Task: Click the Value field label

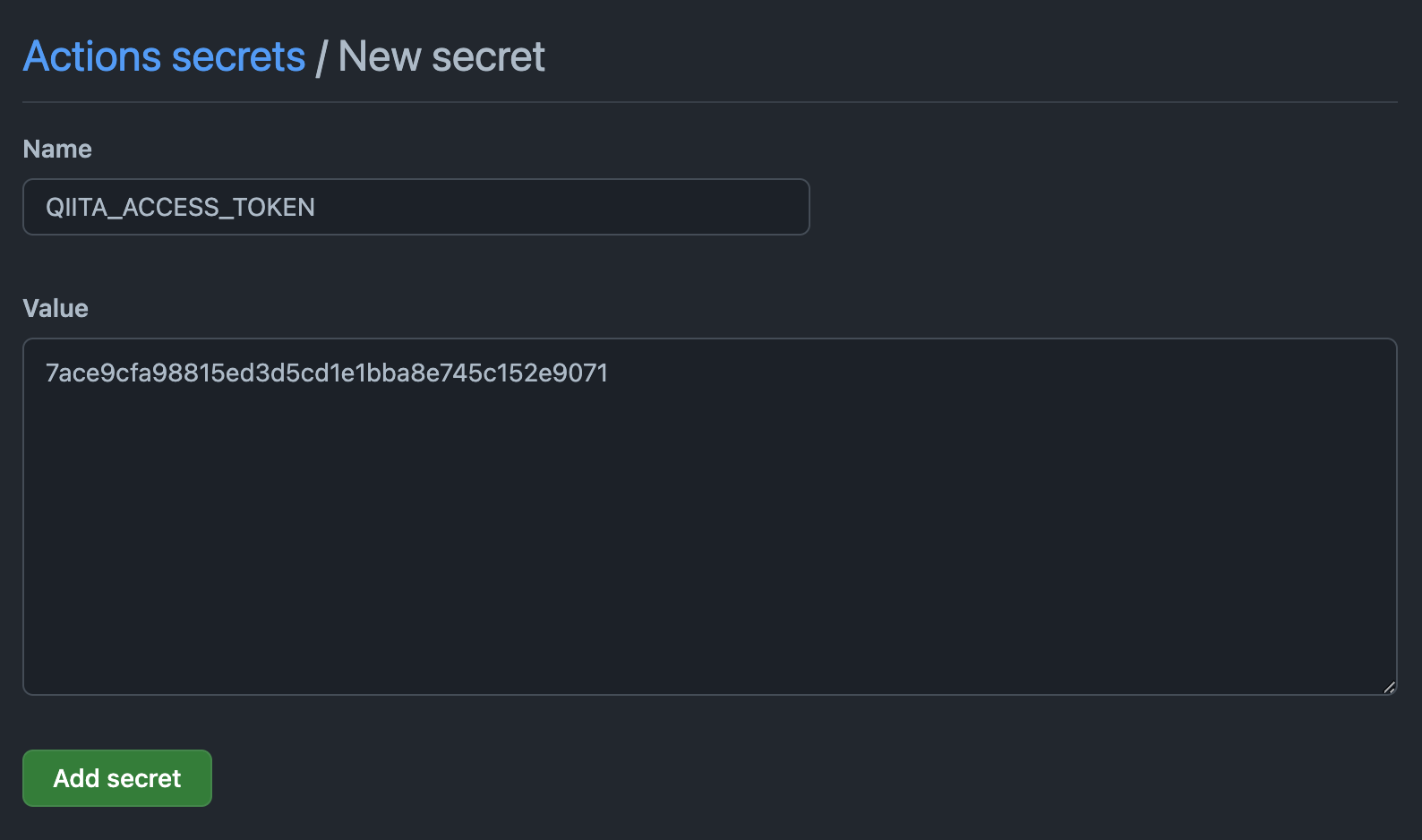Action: coord(56,308)
